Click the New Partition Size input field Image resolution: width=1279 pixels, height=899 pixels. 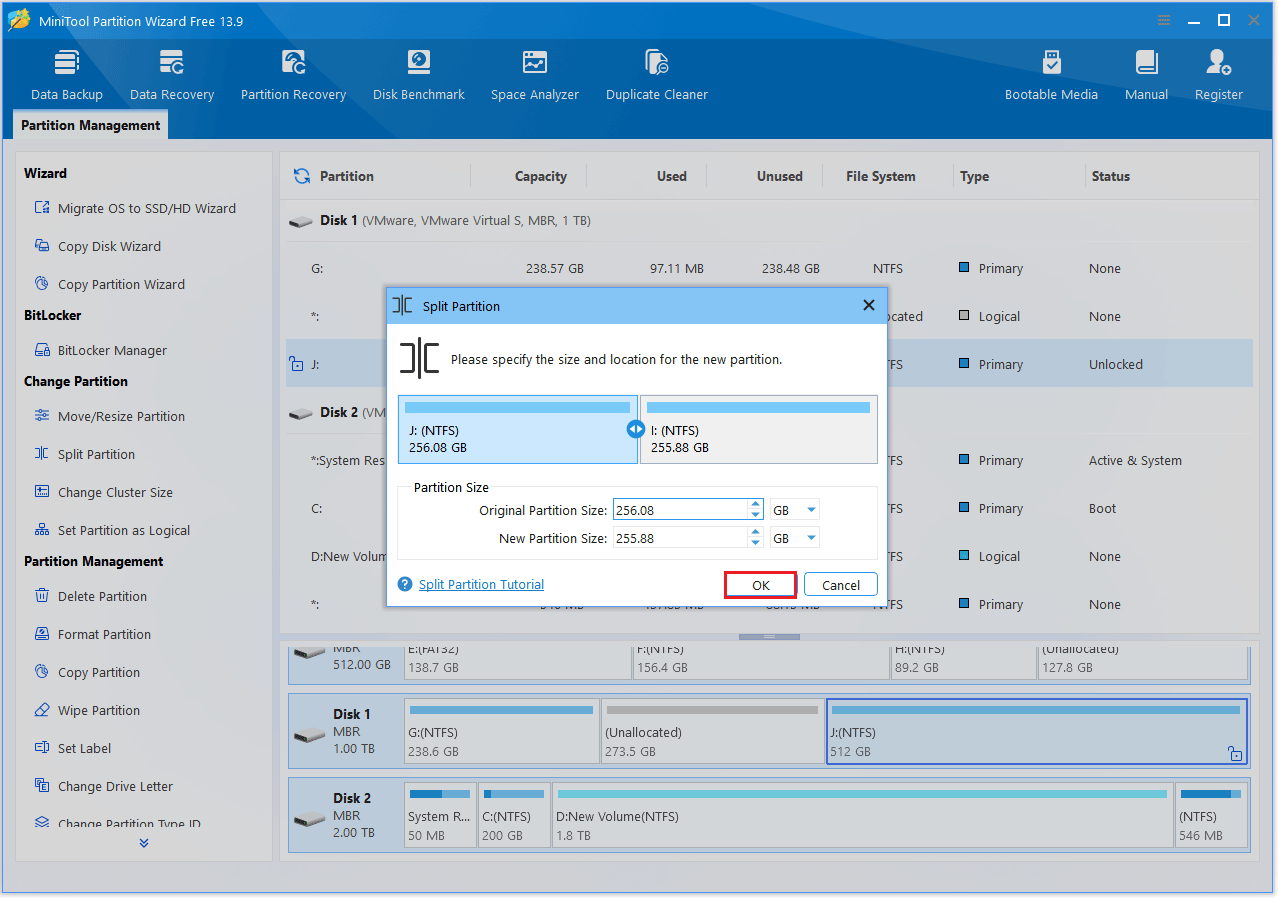click(x=681, y=538)
